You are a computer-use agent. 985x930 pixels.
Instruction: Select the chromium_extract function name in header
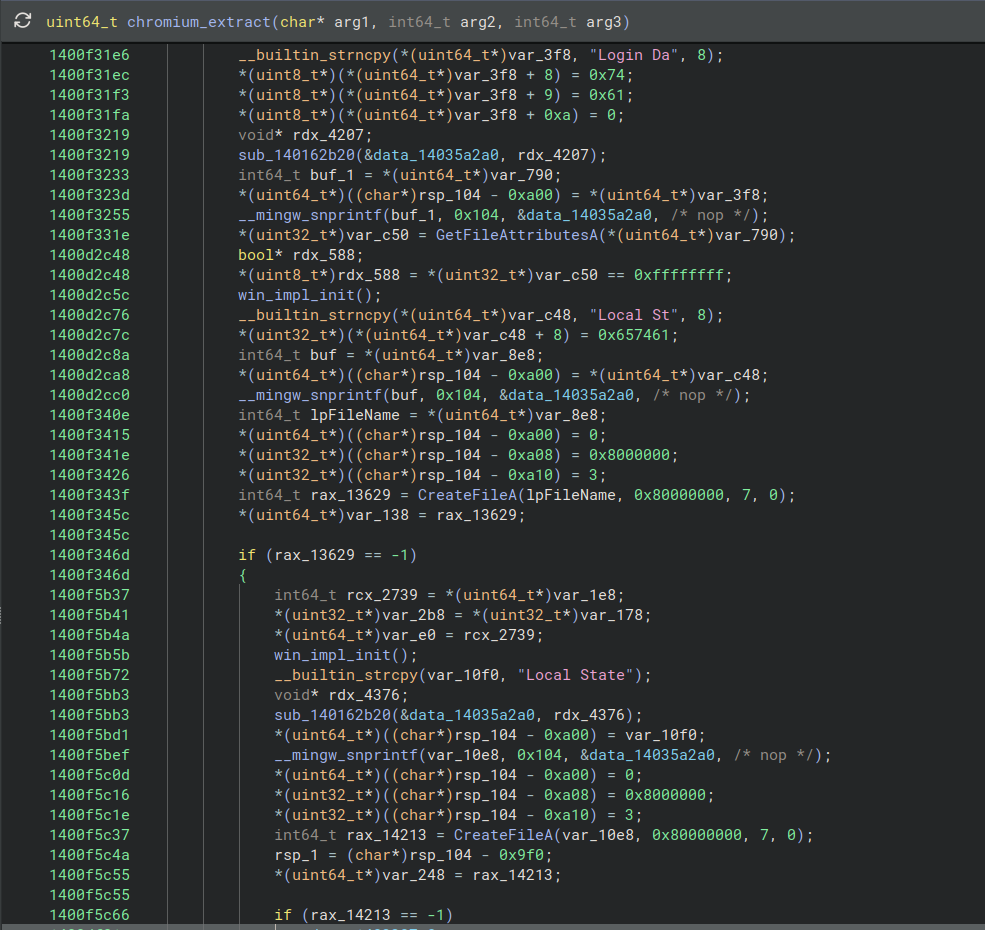(x=199, y=22)
